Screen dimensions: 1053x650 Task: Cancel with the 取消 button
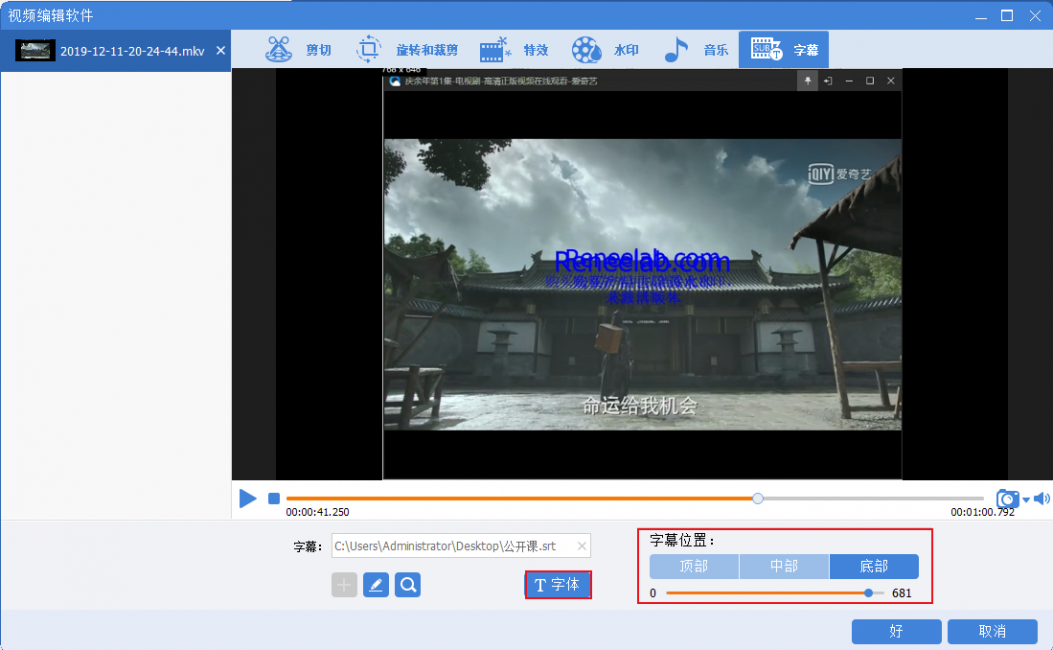992,631
